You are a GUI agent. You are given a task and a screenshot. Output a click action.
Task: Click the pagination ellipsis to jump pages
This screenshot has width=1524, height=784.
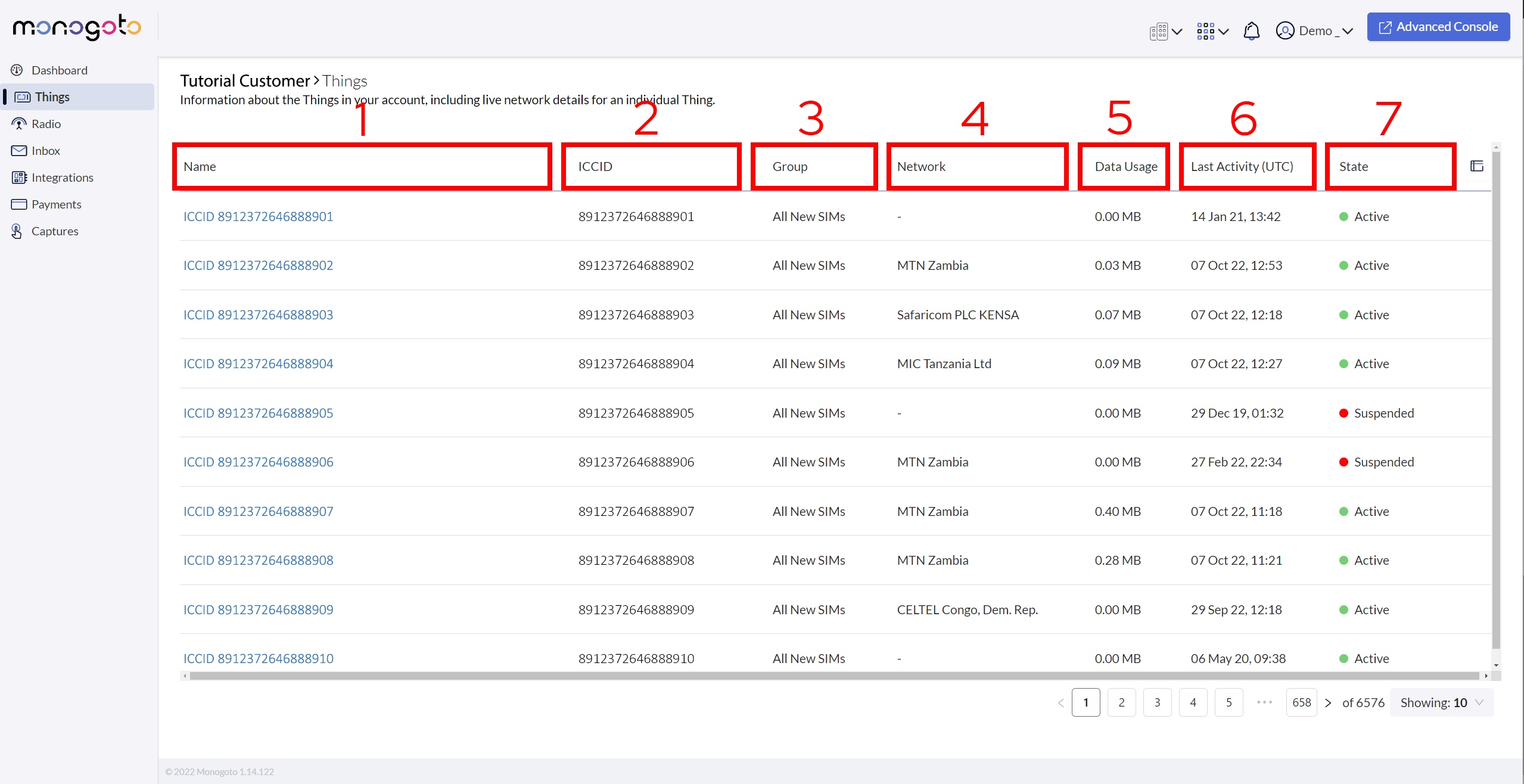coord(1264,703)
